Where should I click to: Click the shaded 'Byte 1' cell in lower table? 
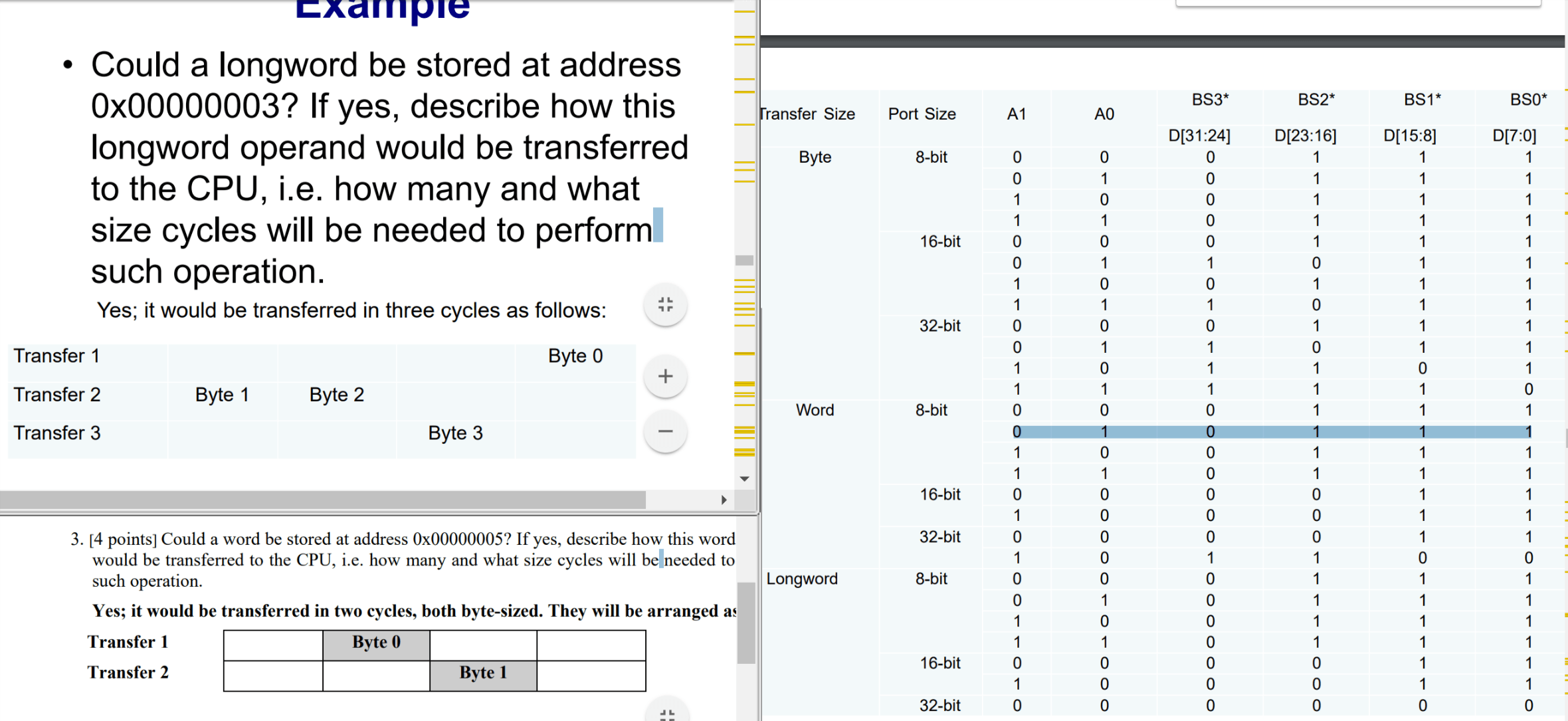click(x=483, y=676)
